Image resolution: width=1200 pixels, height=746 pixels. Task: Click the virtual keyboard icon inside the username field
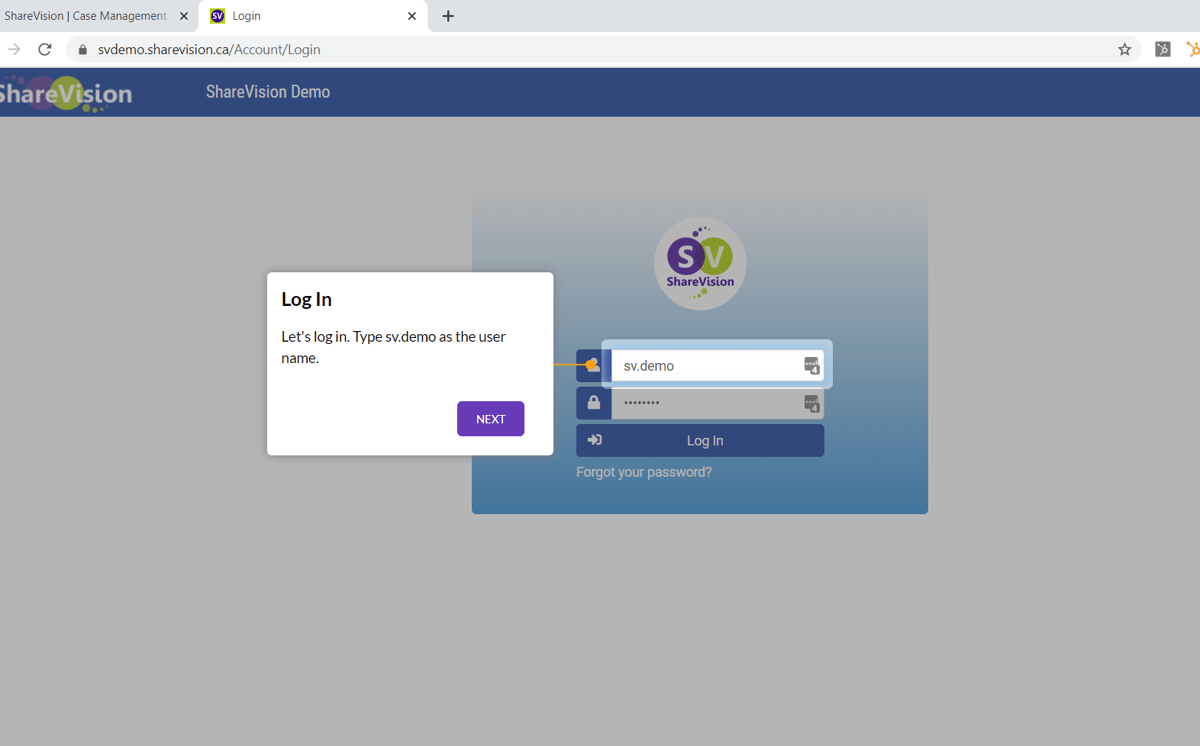(x=810, y=365)
